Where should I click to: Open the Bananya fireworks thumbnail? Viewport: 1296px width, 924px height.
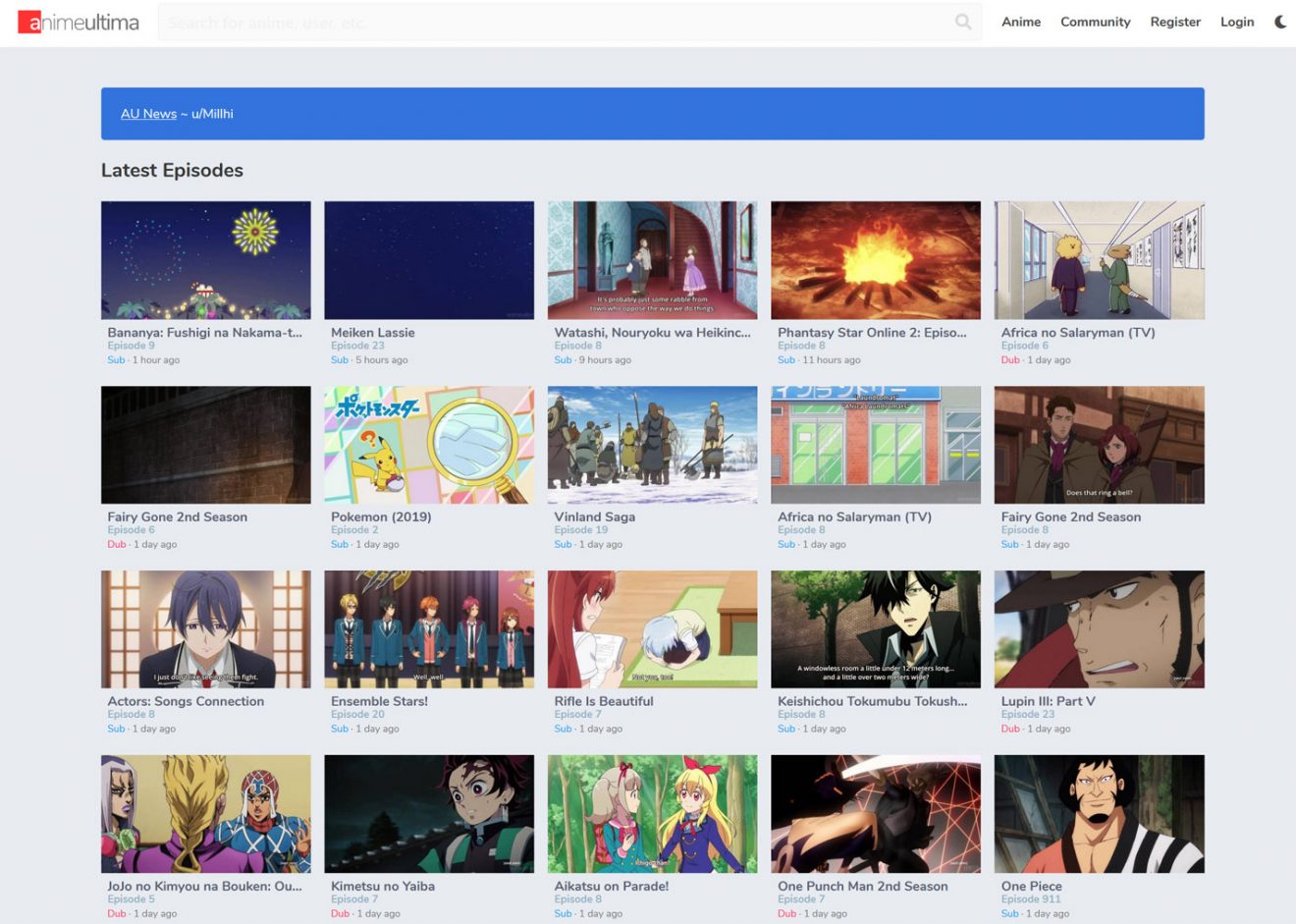click(205, 260)
